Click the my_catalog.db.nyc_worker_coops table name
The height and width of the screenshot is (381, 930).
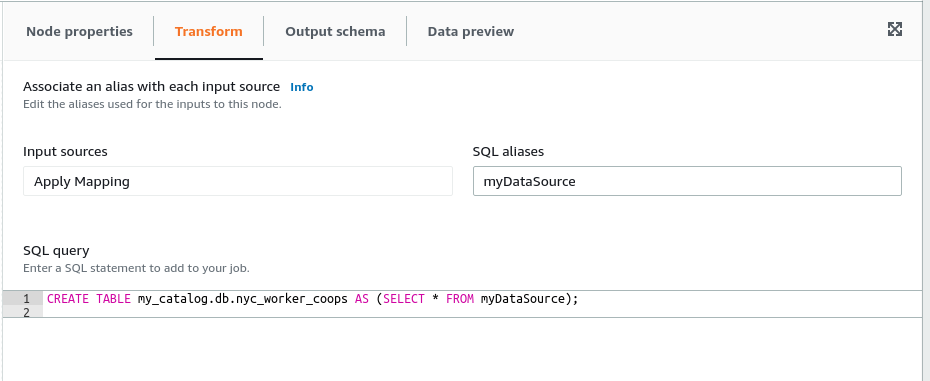(243, 299)
